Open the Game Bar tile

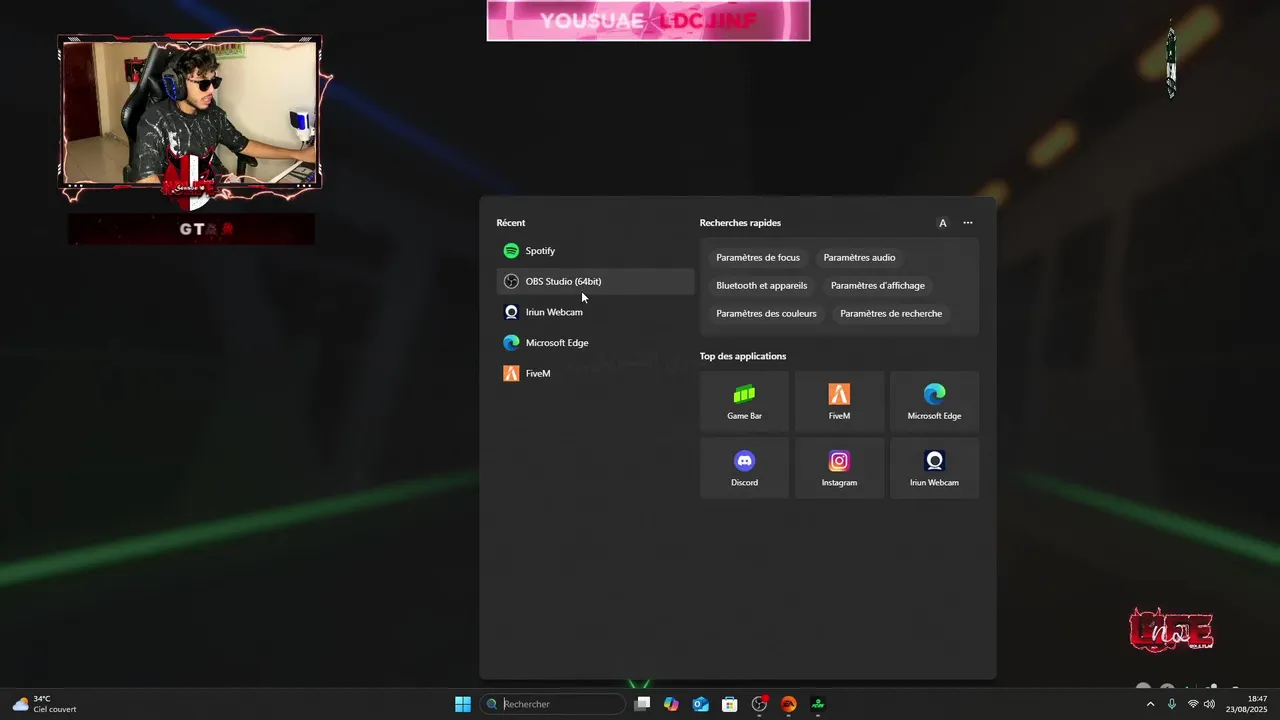[x=744, y=402]
